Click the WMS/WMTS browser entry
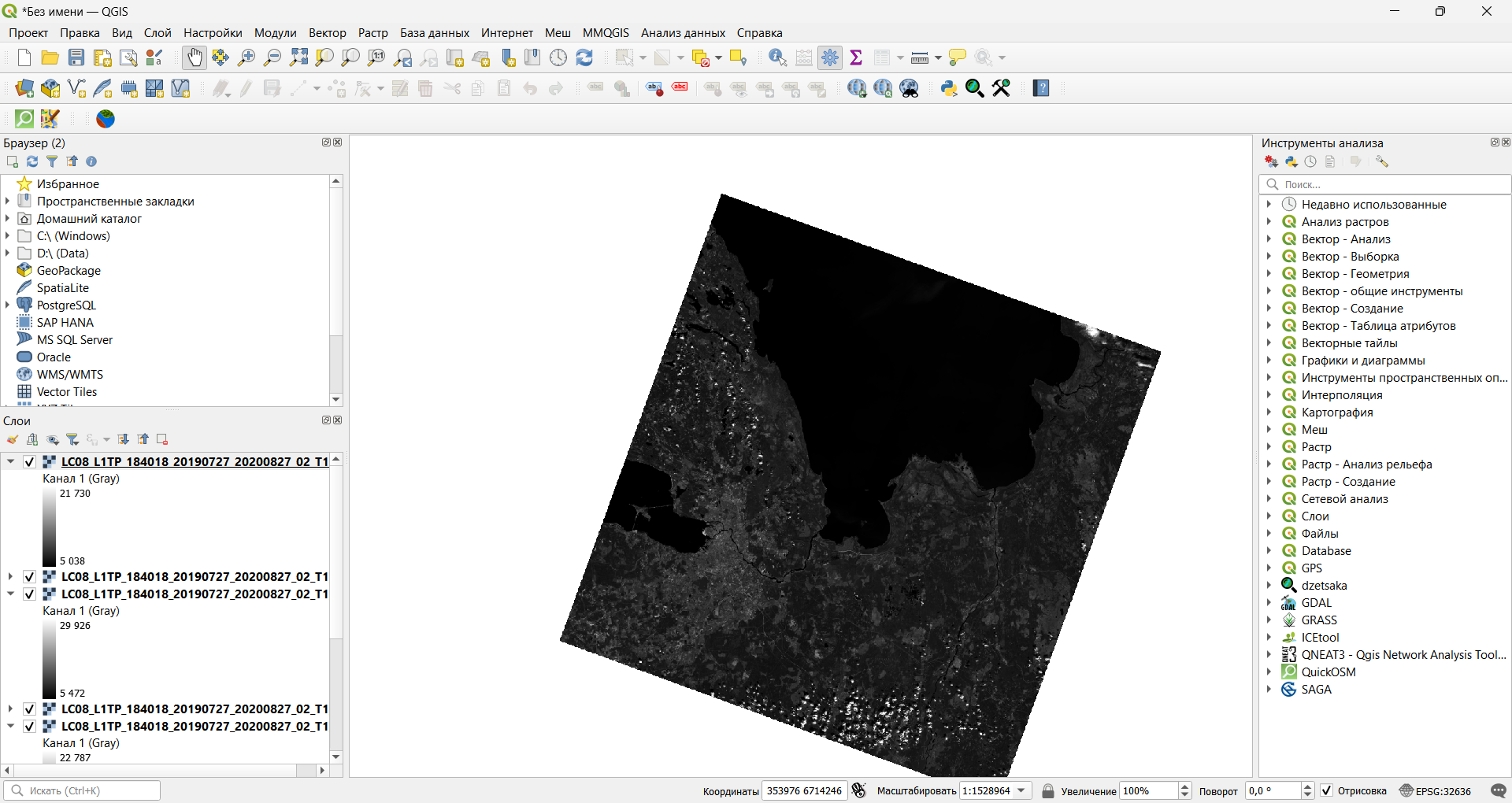 click(x=69, y=375)
